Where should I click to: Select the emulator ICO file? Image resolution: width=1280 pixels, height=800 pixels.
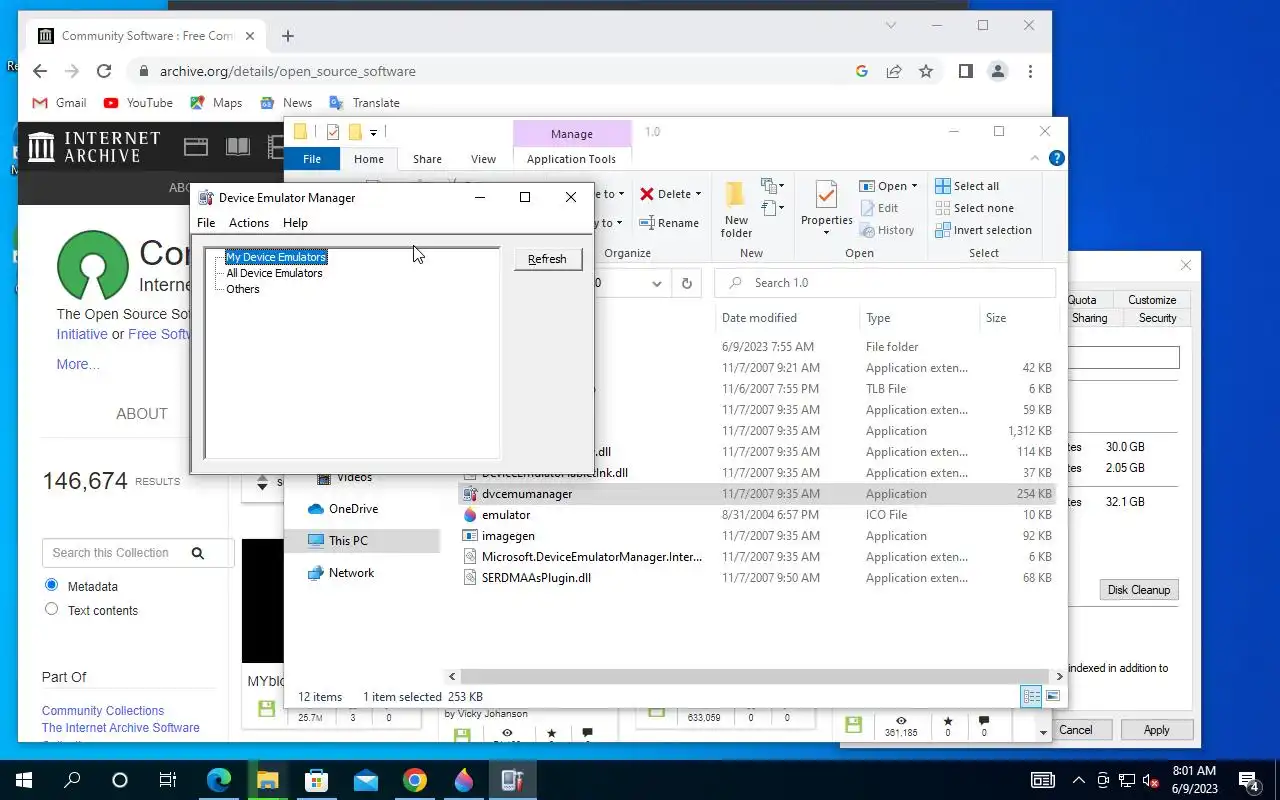[757, 515]
